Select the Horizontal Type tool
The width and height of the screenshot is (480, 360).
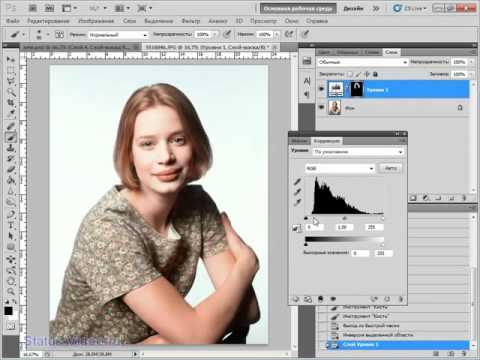pyautogui.click(x=11, y=225)
